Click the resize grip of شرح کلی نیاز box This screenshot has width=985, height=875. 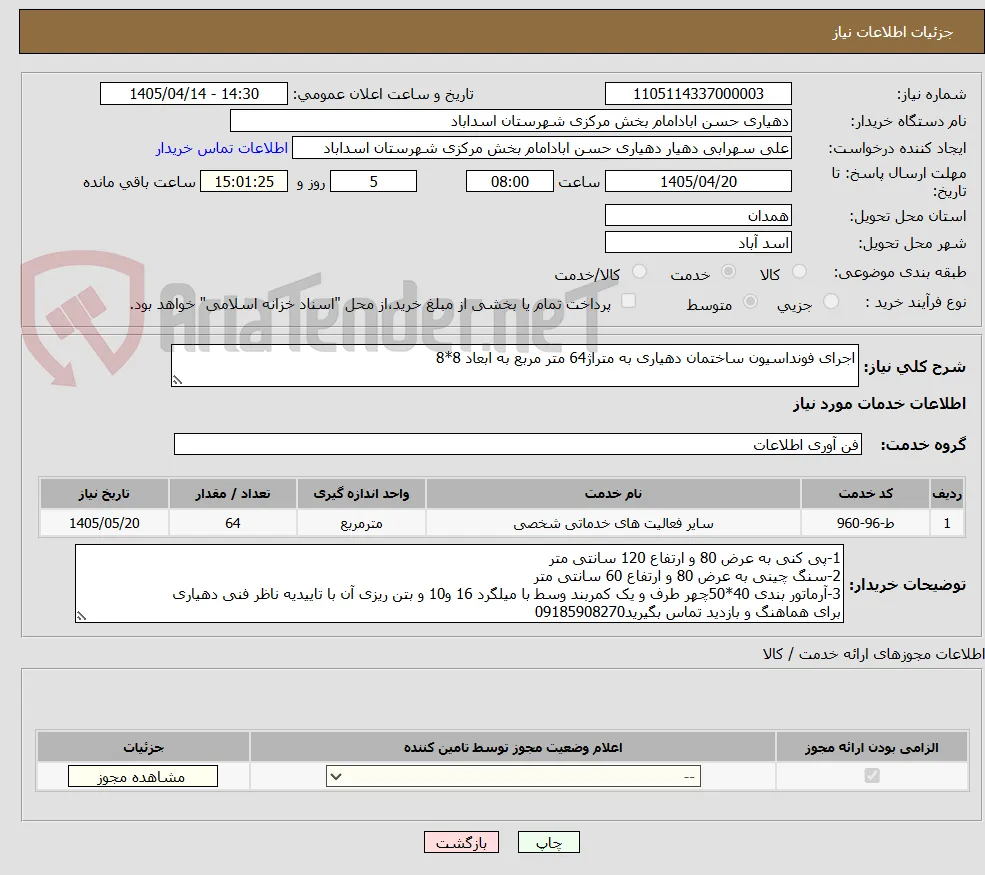pos(177,380)
